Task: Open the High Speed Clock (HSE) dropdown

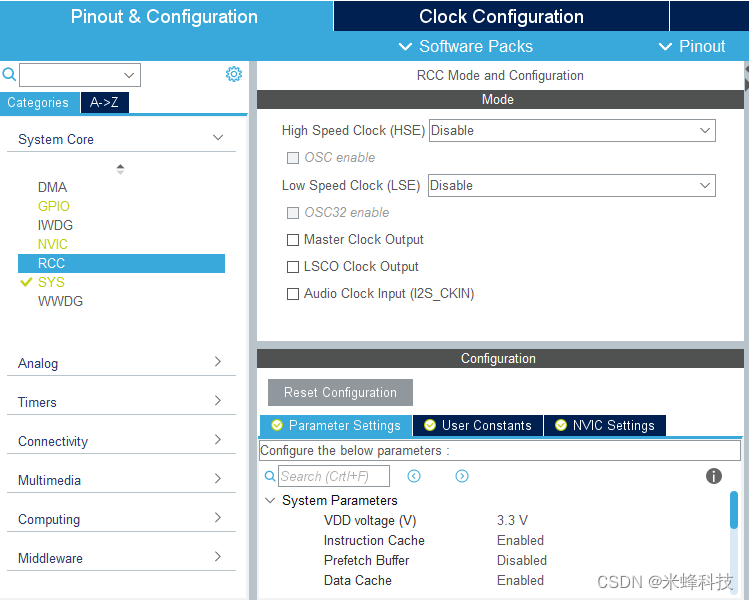Action: 572,130
